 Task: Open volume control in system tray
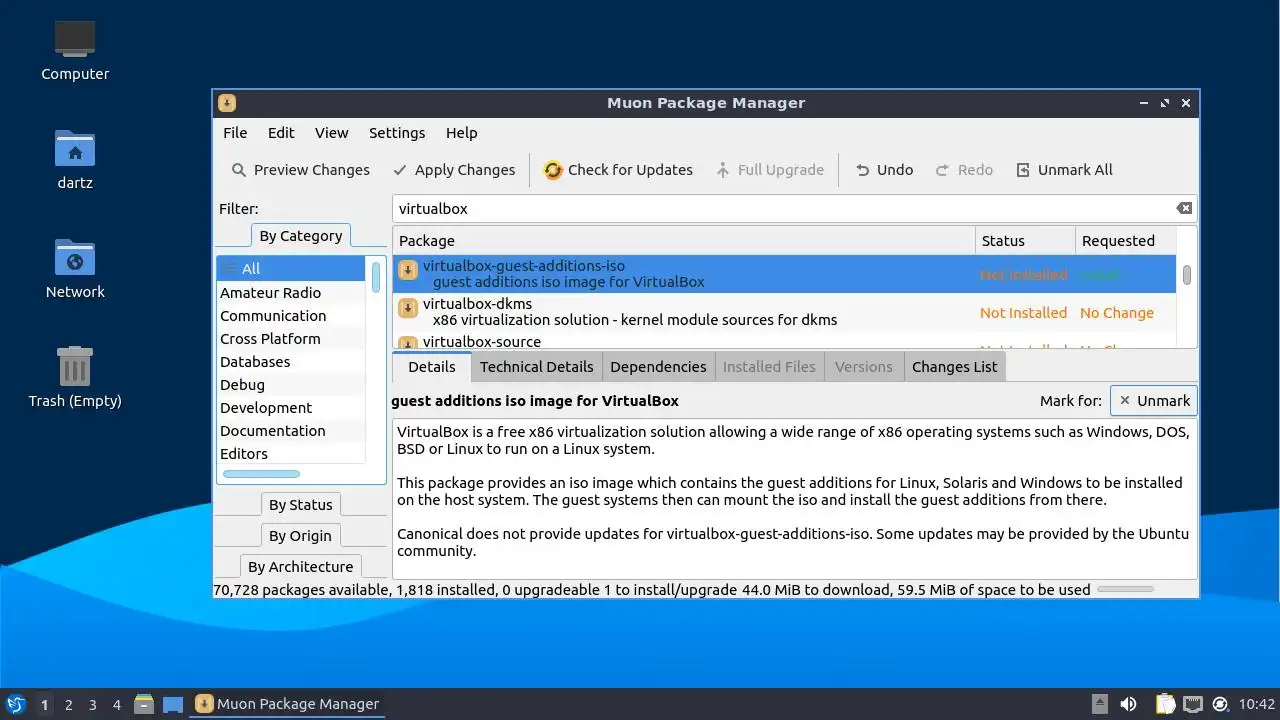click(1128, 704)
